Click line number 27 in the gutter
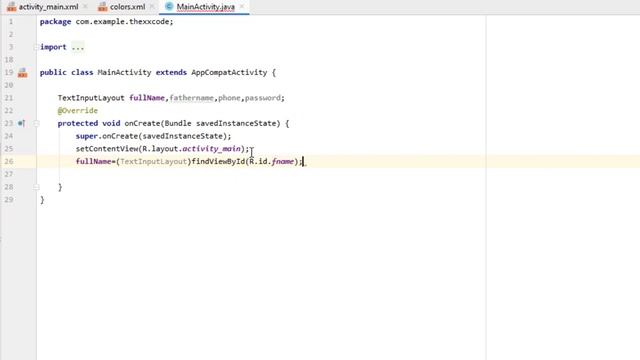Screen dimensions: 640x360 pos(9,174)
